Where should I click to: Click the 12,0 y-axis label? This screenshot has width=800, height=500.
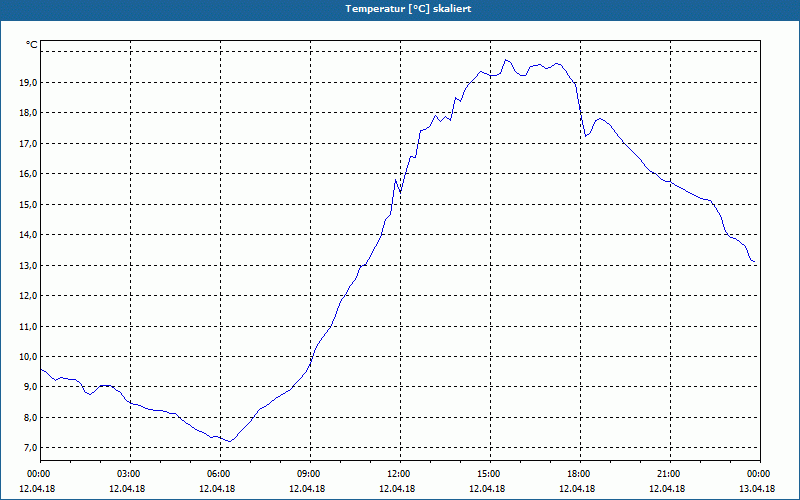[x=28, y=295]
